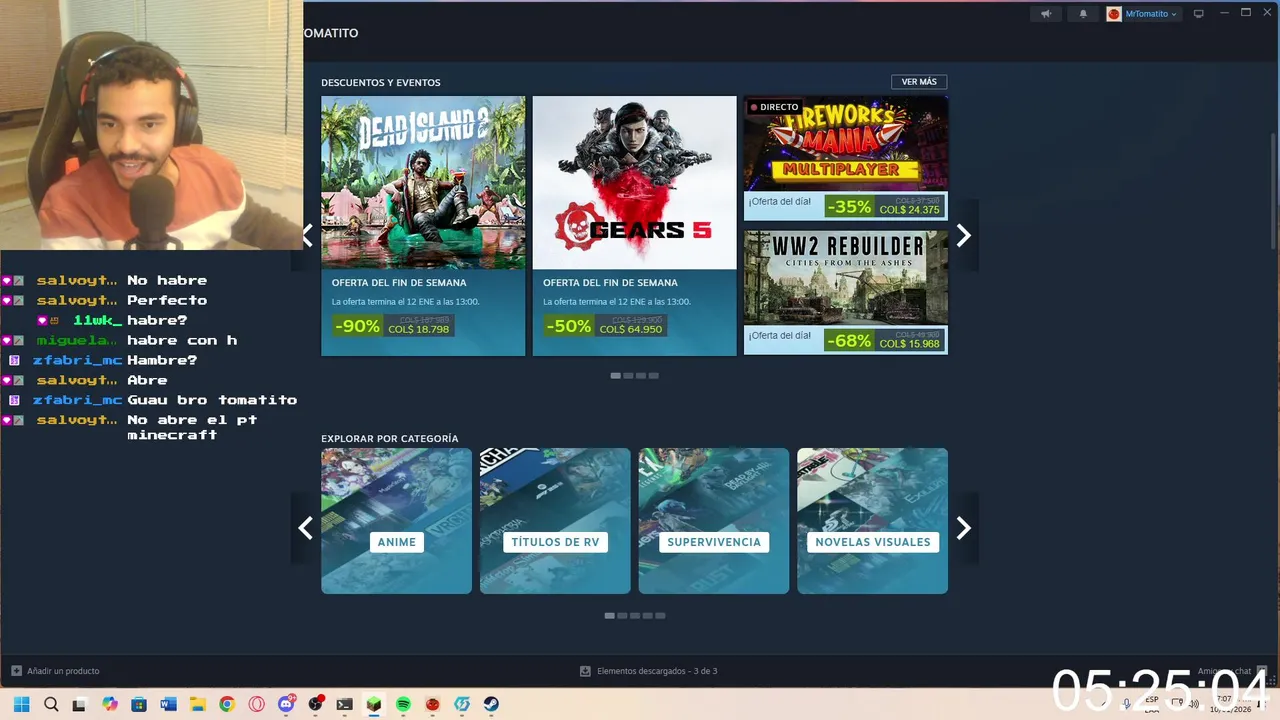Viewport: 1280px width, 720px height.
Task: Open Google Chrome from taskbar
Action: [x=227, y=704]
